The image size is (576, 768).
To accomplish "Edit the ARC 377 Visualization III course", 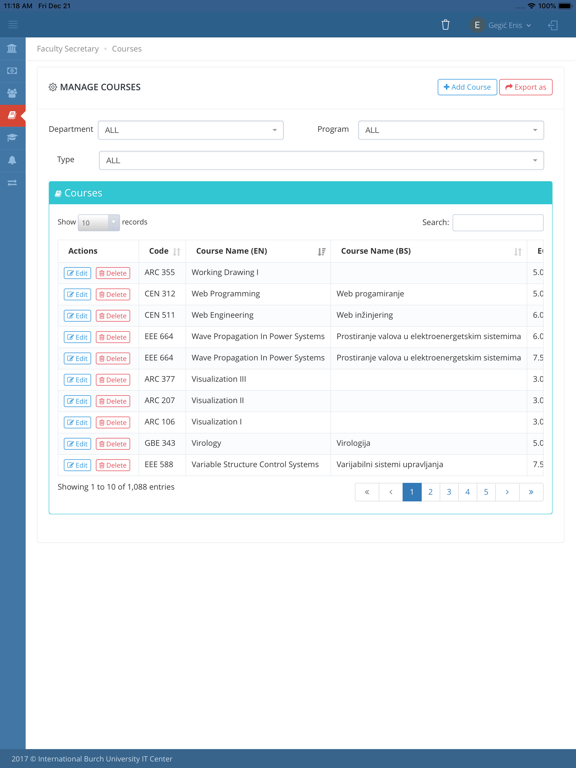I will pyautogui.click(x=77, y=380).
